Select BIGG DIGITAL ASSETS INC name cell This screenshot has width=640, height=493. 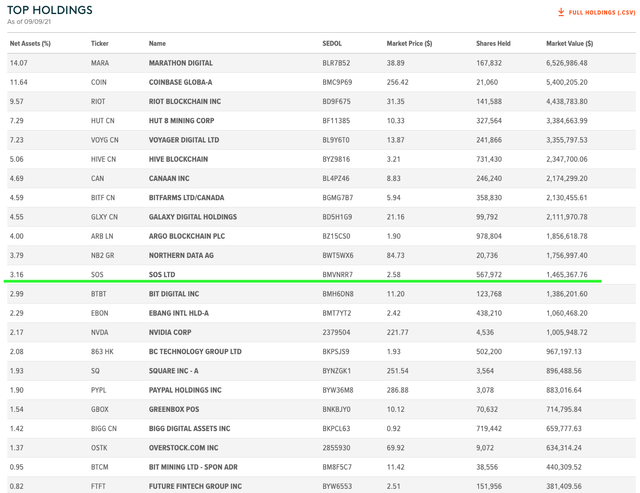coord(189,428)
